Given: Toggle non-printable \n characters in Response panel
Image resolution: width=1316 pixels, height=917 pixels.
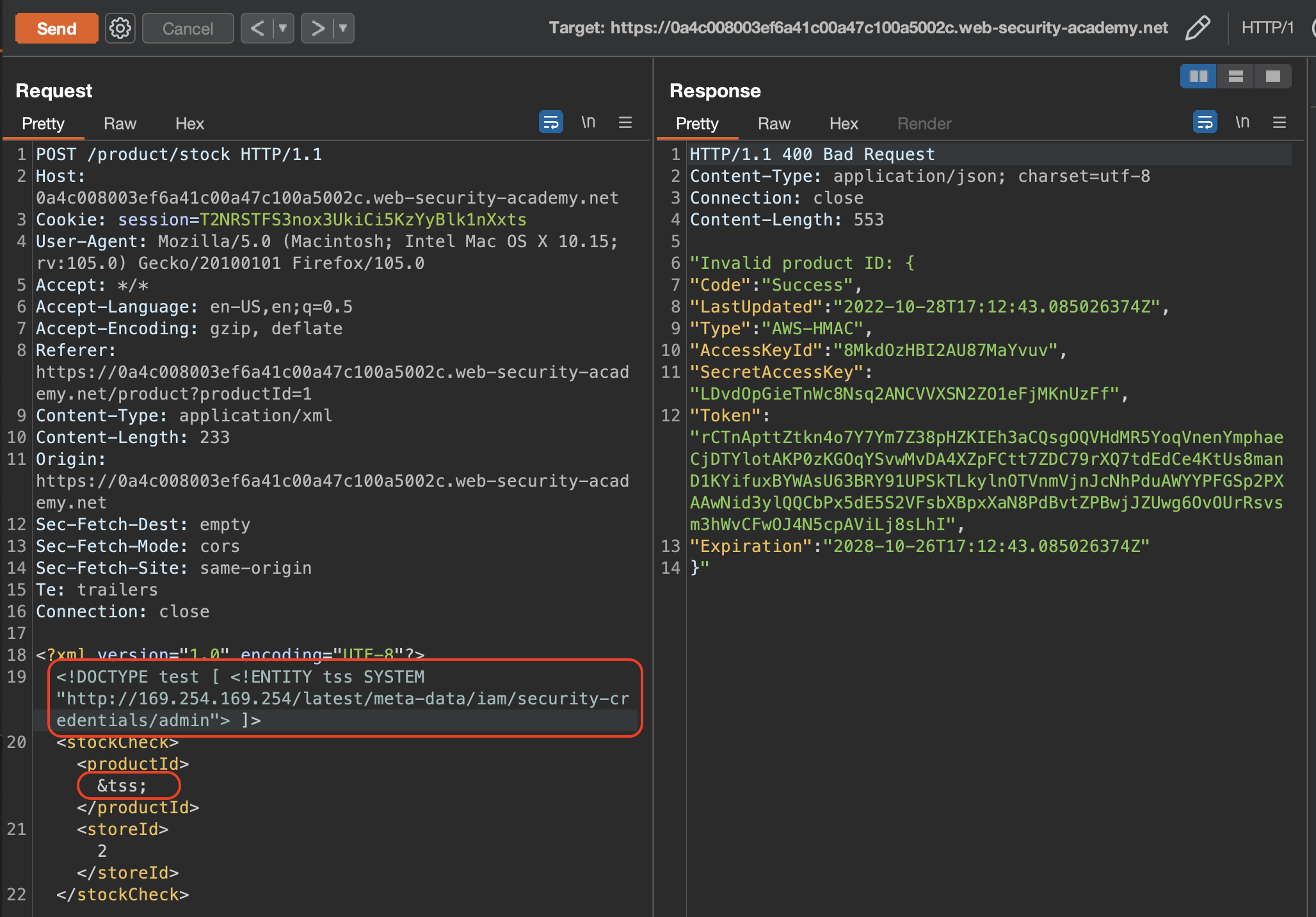Looking at the screenshot, I should 1242,122.
